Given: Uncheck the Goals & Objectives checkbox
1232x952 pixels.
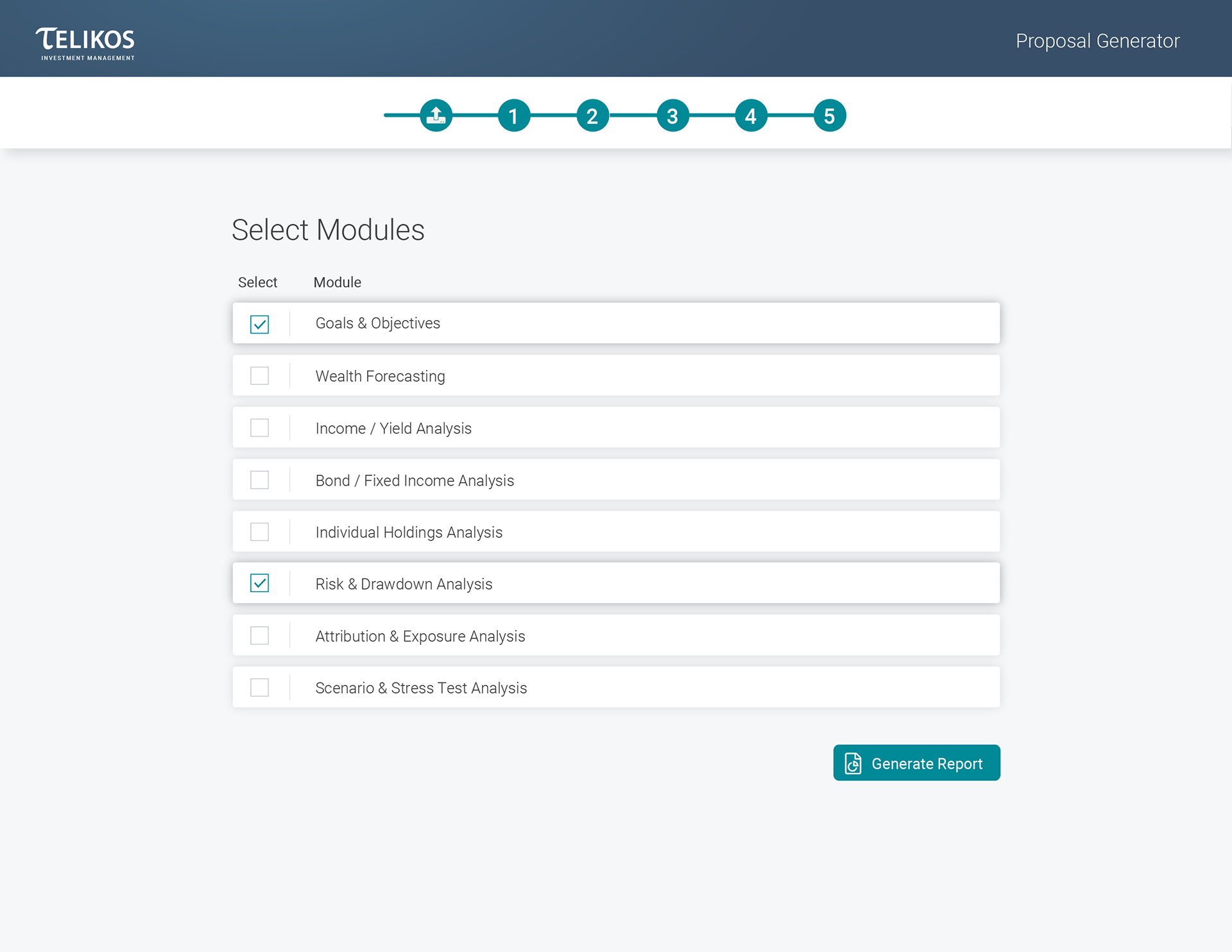Looking at the screenshot, I should point(259,324).
